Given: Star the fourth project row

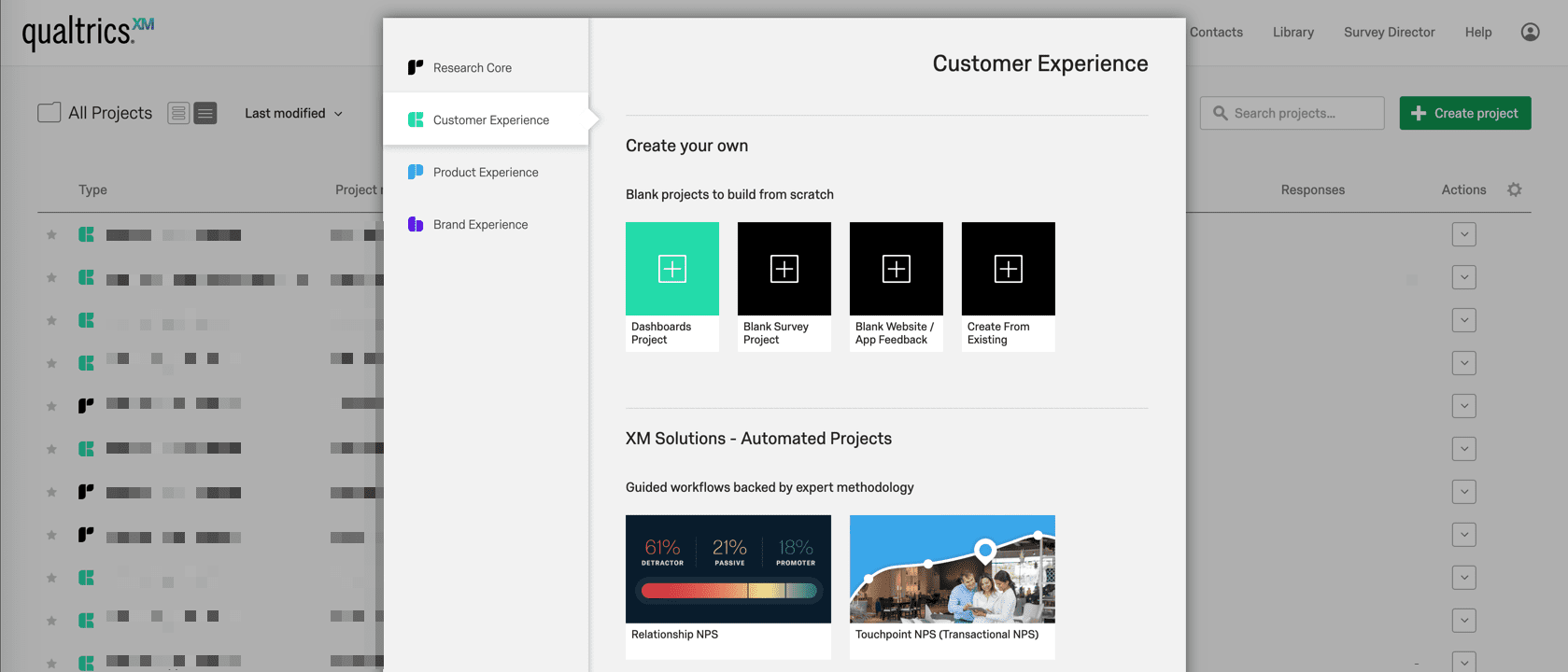Looking at the screenshot, I should point(51,363).
